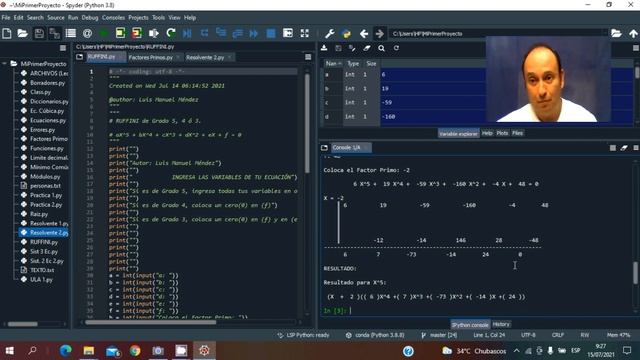Click LSP Python: ready status
This screenshot has width=640, height=360.
click(x=303, y=335)
